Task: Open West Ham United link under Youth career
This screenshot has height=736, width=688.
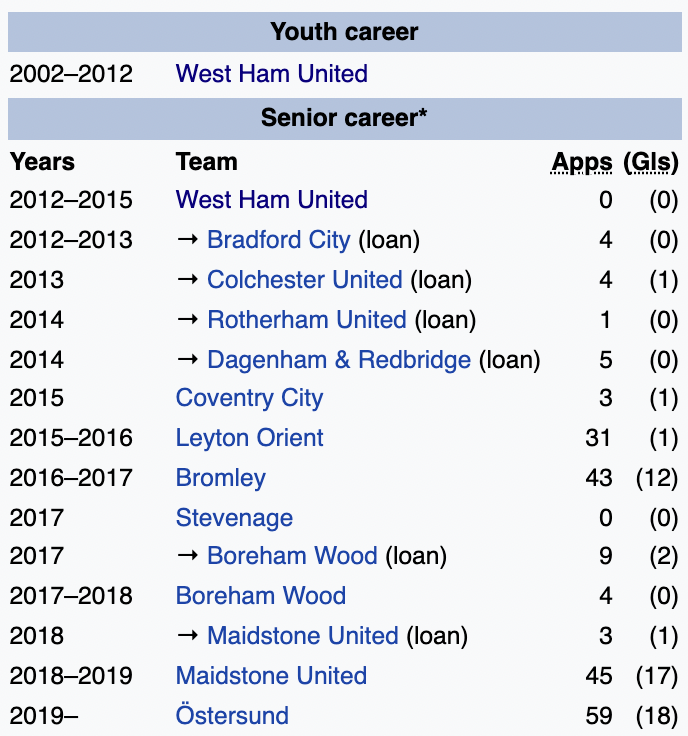Action: pos(271,74)
